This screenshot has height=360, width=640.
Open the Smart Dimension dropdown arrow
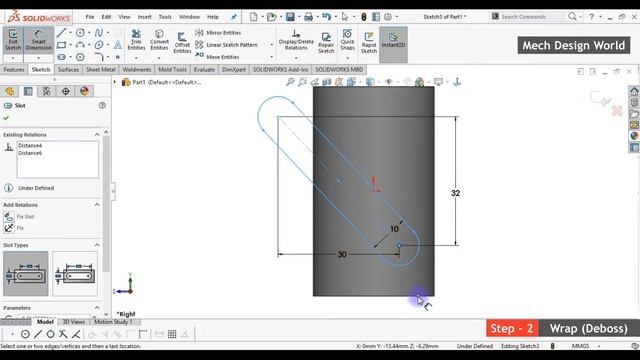click(39, 58)
